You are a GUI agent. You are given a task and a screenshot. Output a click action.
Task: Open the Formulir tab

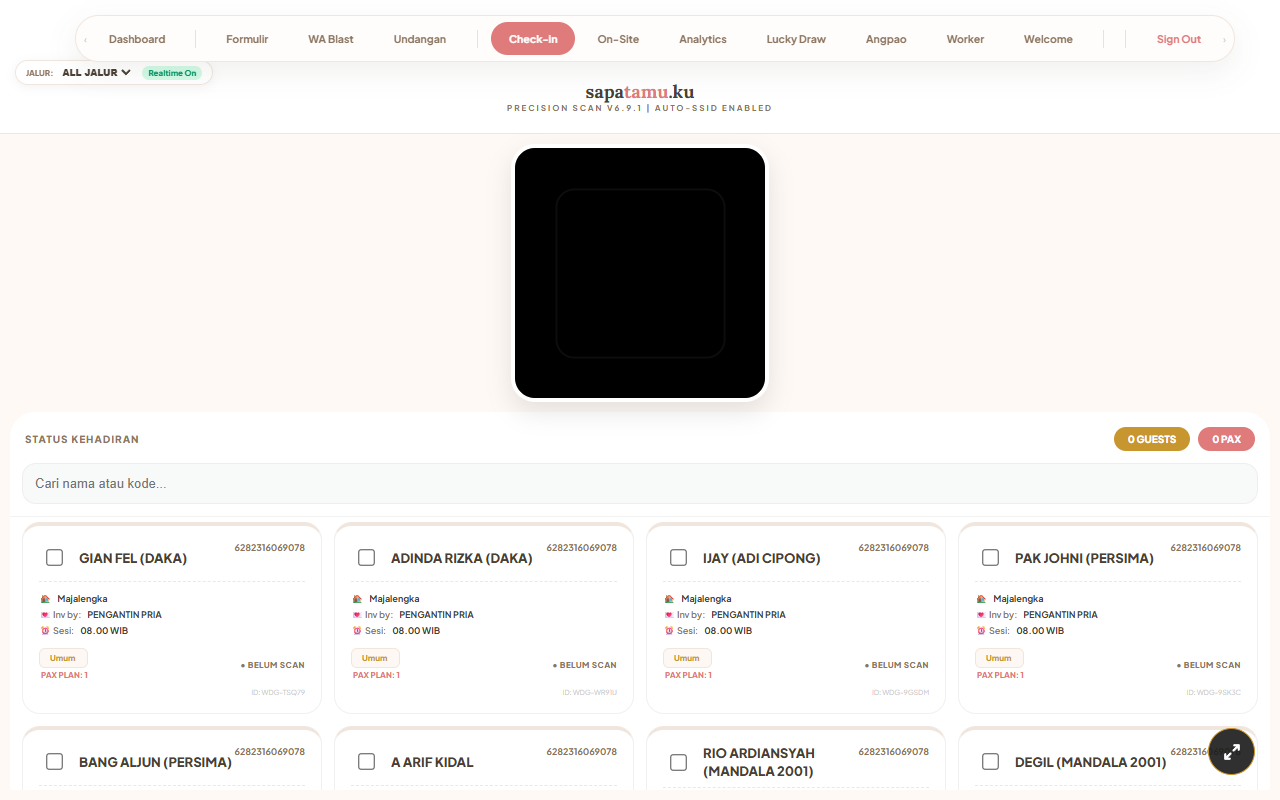[247, 39]
